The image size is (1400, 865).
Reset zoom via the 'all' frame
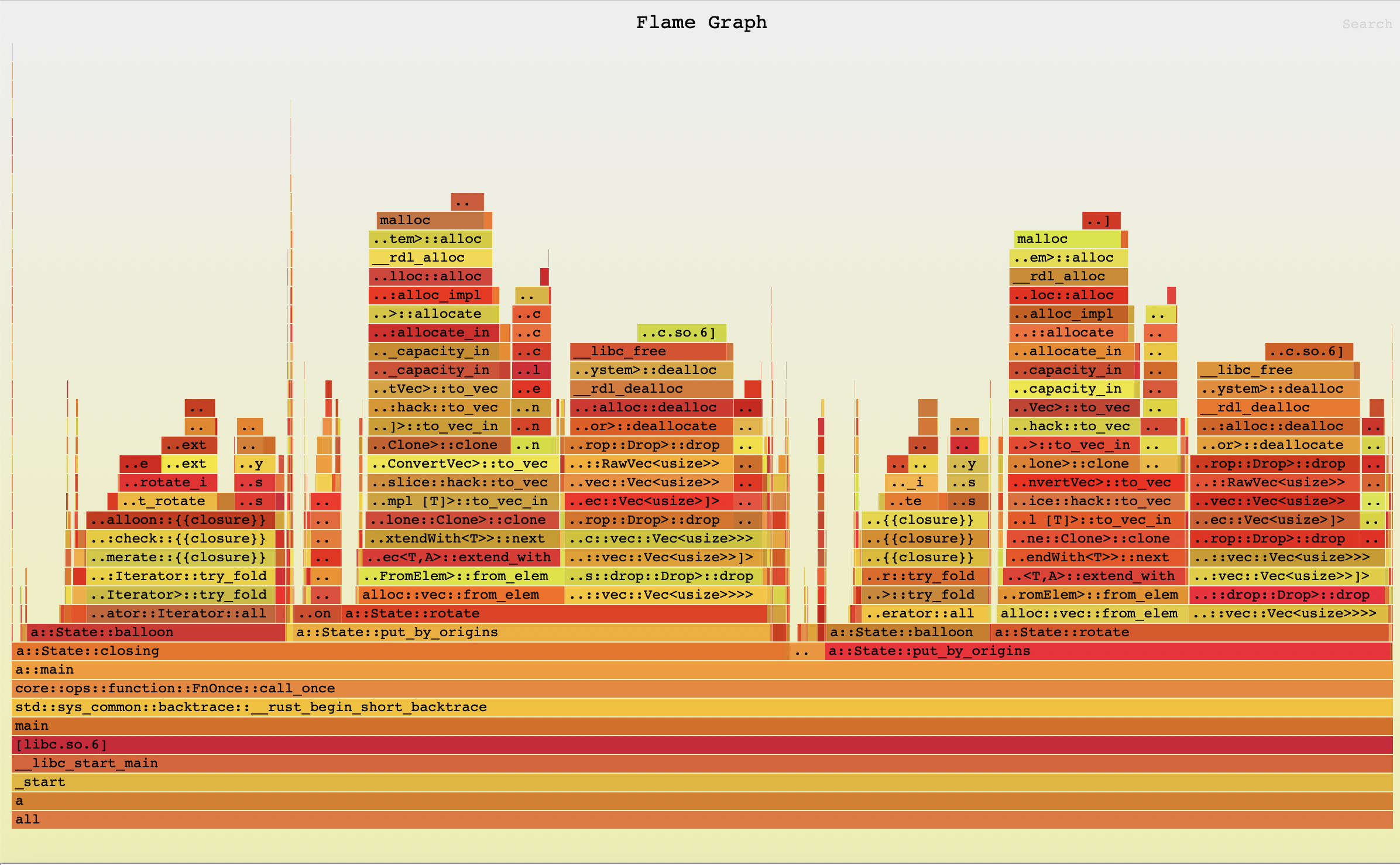click(x=701, y=819)
